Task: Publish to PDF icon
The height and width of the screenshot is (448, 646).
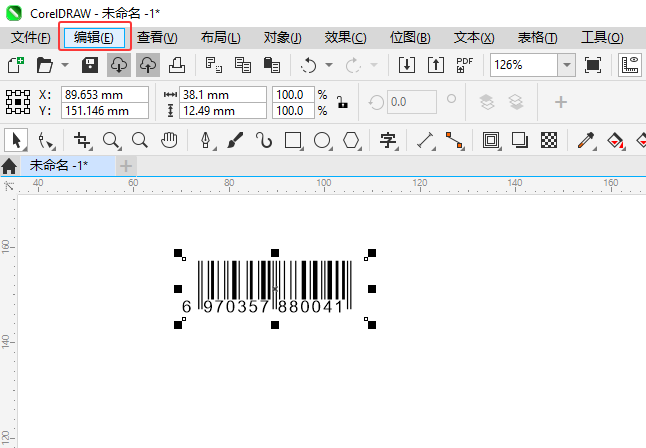Action: 465,65
